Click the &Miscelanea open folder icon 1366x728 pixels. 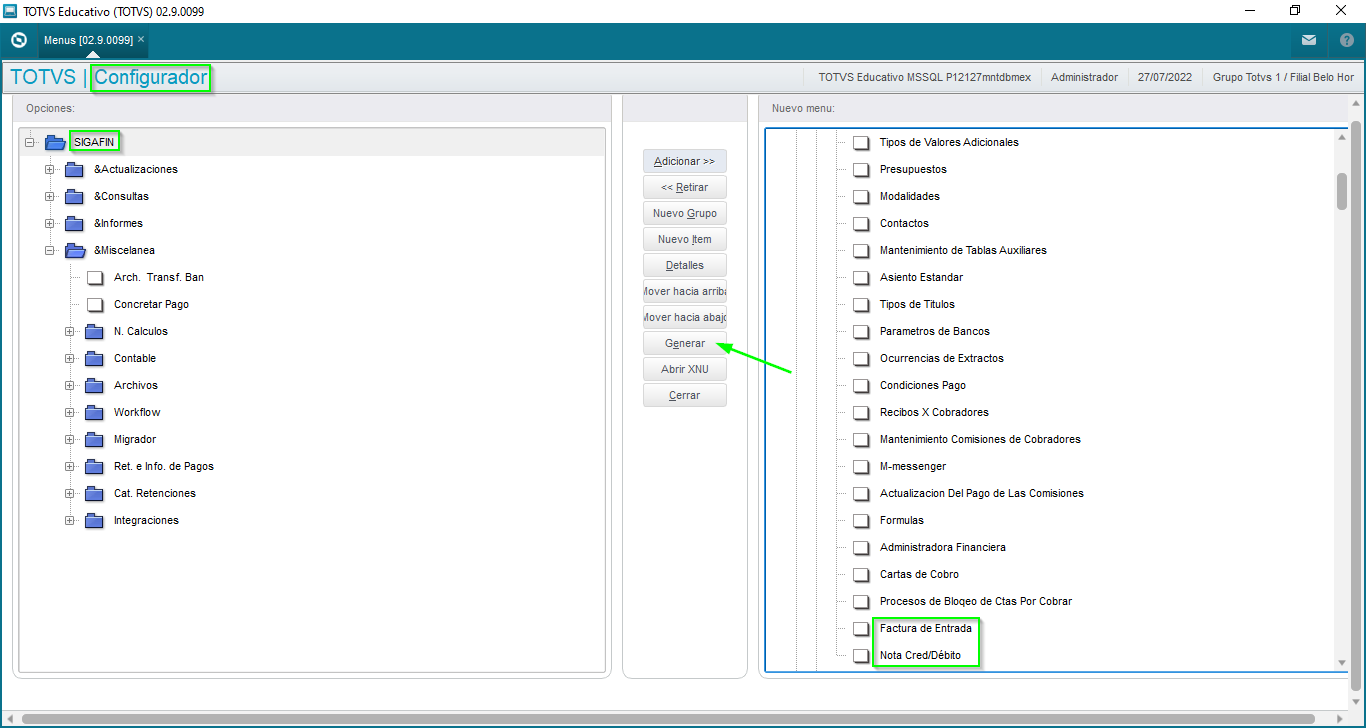[x=75, y=250]
